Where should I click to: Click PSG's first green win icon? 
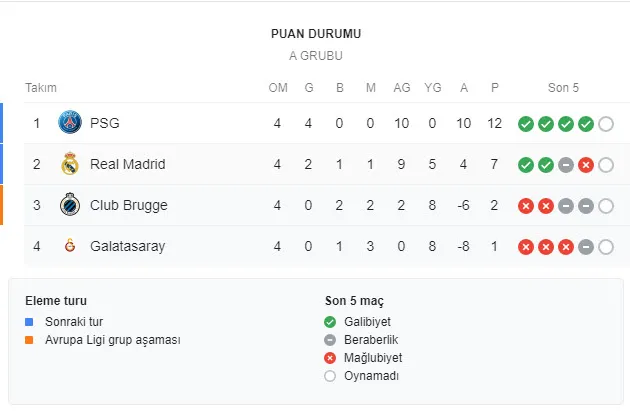pos(525,124)
